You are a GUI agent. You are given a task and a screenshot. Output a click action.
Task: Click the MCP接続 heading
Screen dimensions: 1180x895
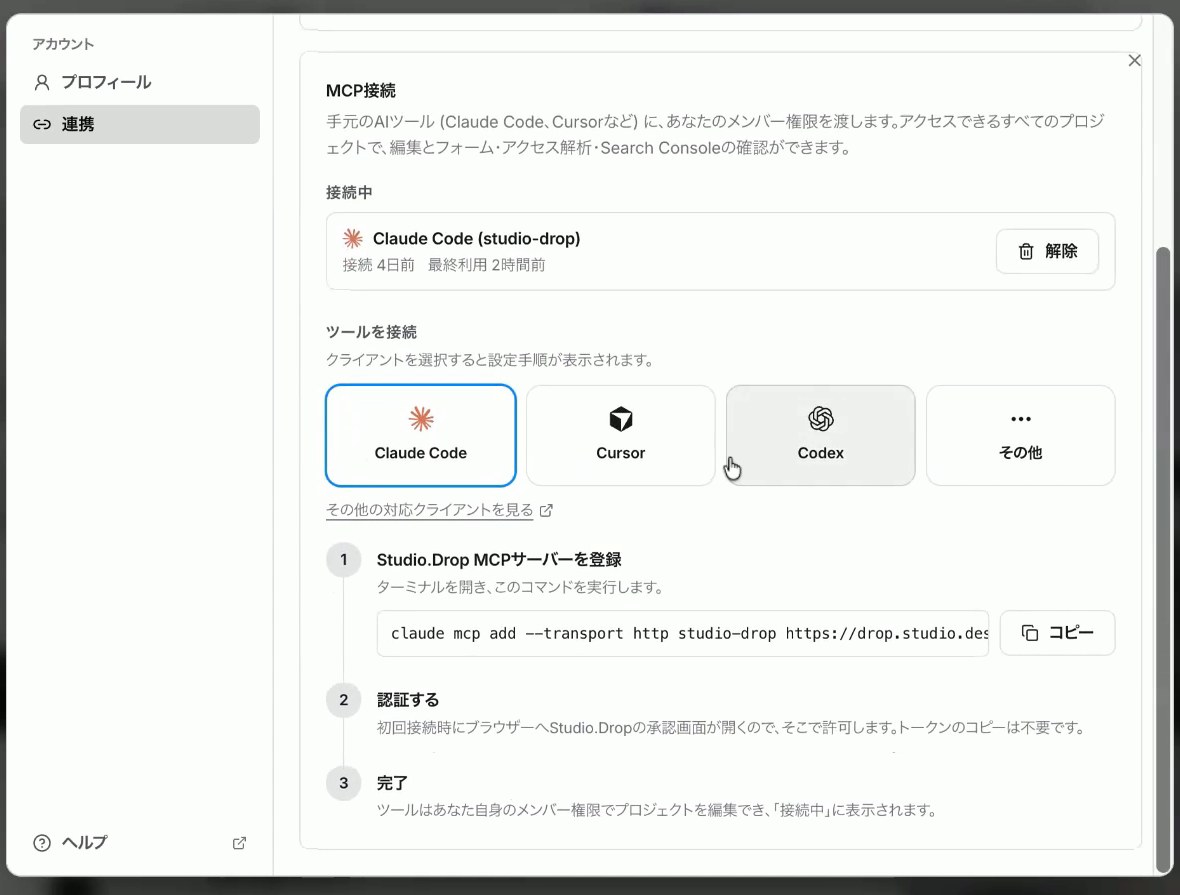pyautogui.click(x=360, y=91)
